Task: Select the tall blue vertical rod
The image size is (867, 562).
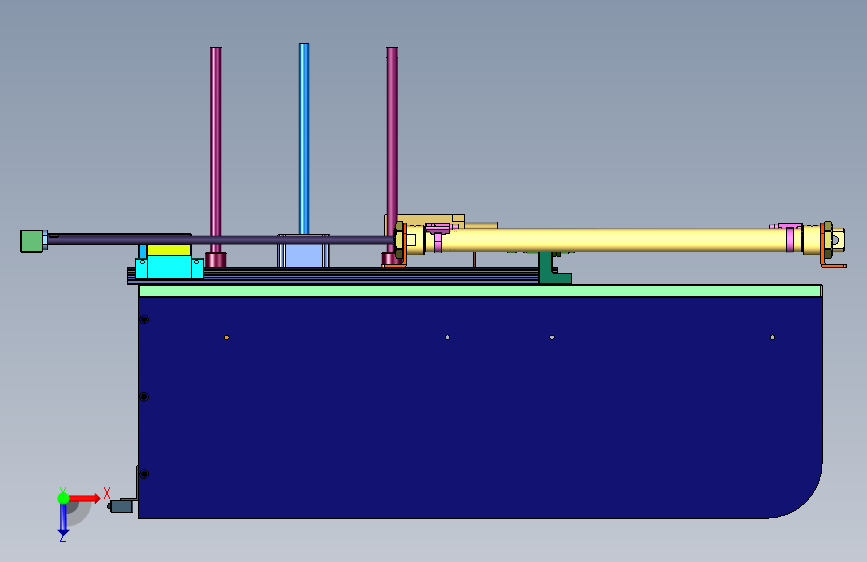Action: 304,139
